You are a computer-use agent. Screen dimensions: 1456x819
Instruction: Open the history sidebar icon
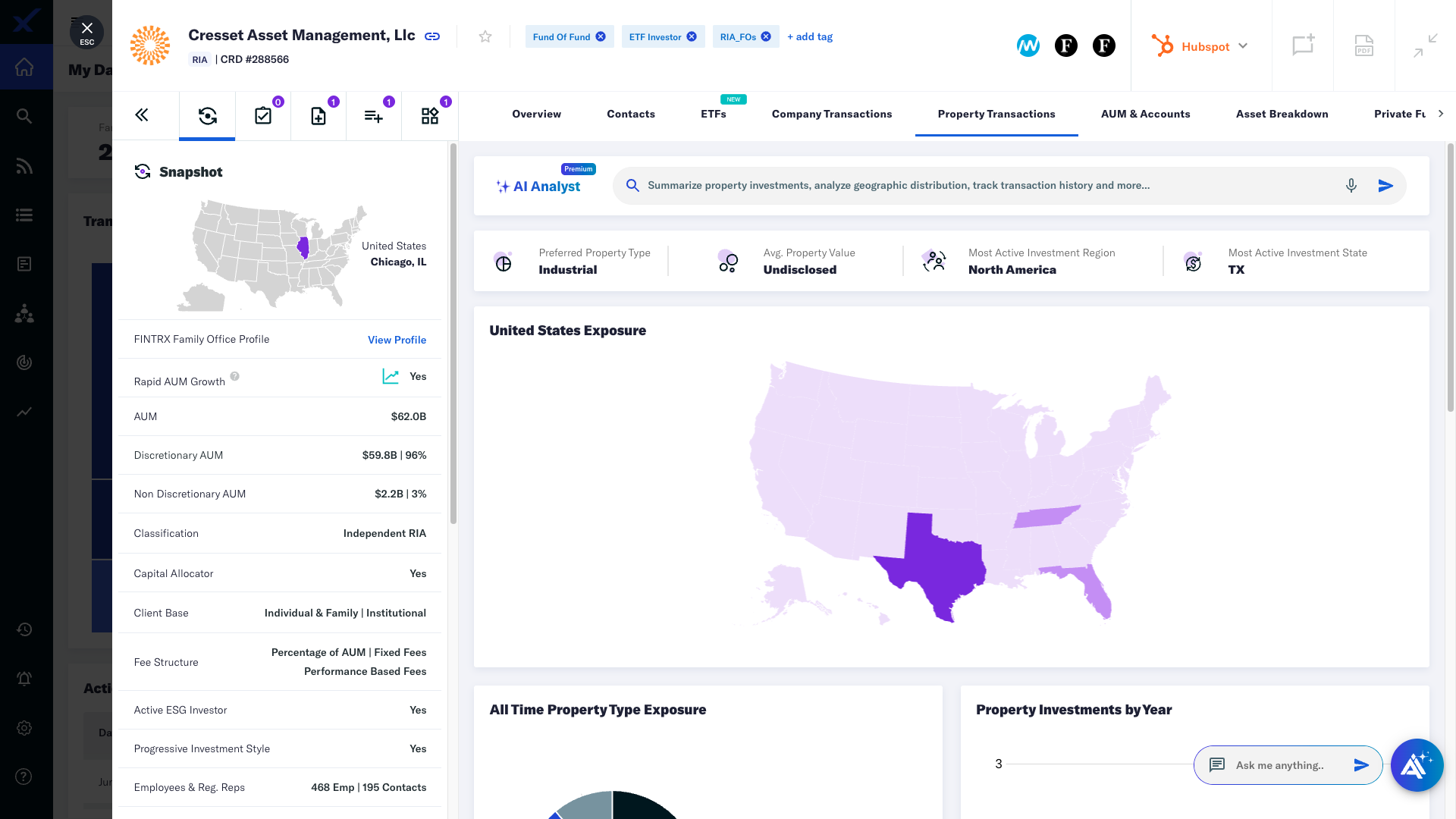click(x=24, y=629)
